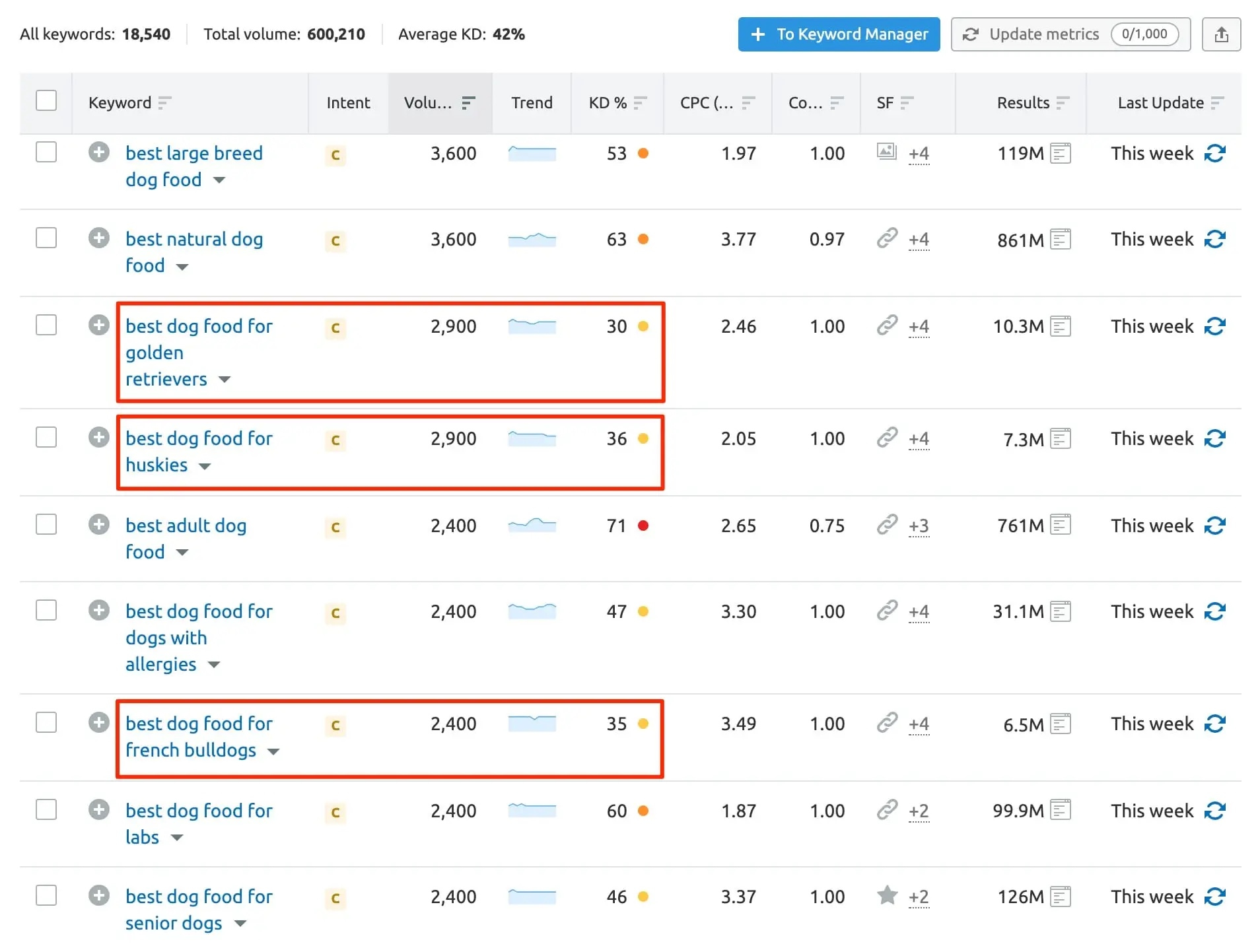
Task: Toggle the select-all checkbox in table header
Action: [x=46, y=100]
